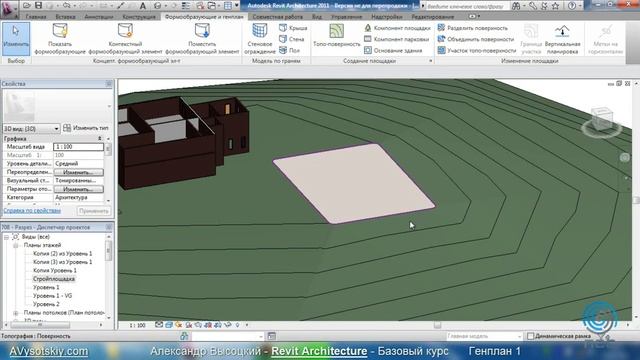Switch to the Надстройки ribbon tab
The height and width of the screenshot is (360, 640).
[x=387, y=17]
